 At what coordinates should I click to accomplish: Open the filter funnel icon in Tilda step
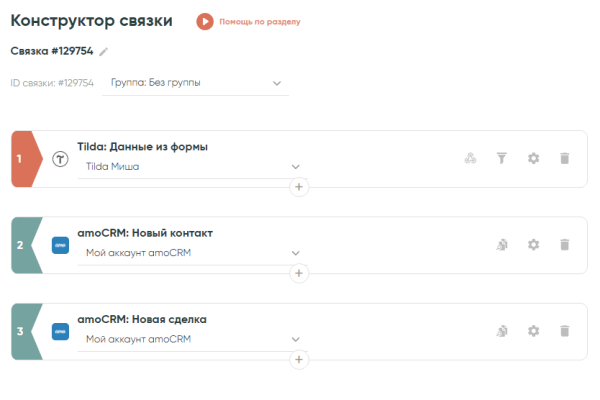coord(502,158)
